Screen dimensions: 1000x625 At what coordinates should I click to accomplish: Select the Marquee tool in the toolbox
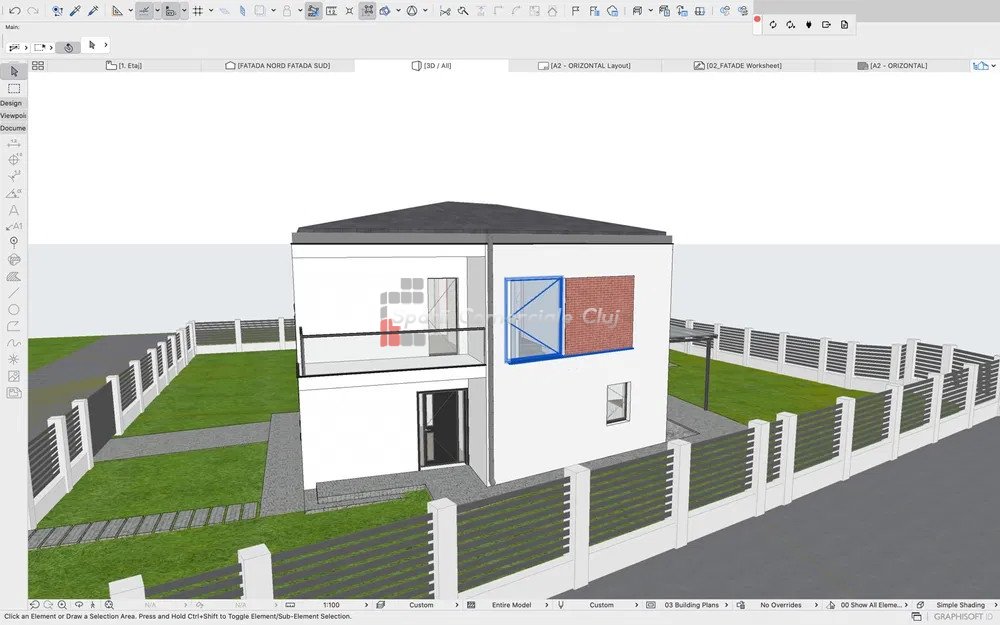(14, 89)
